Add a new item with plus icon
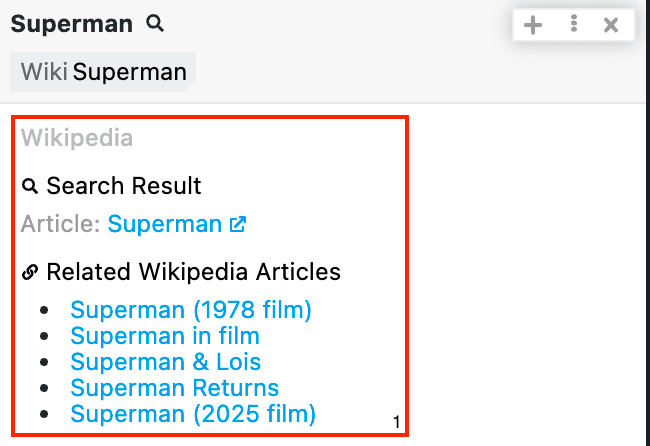The width and height of the screenshot is (650, 446). tap(533, 25)
